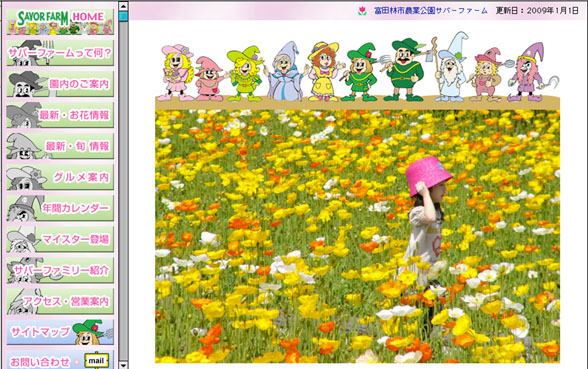The image size is (588, 369).
Task: Open サバーファミリー紹介 page
Action: 60,270
